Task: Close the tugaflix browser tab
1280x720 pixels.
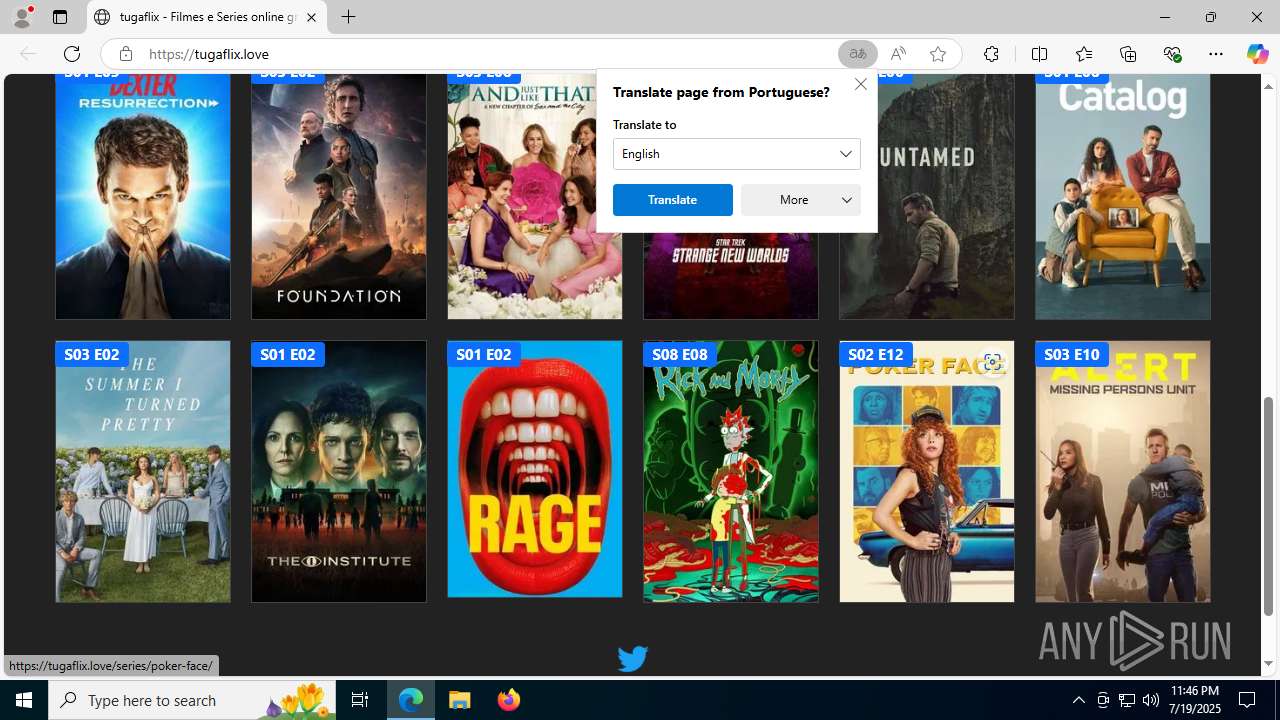Action: pos(311,17)
